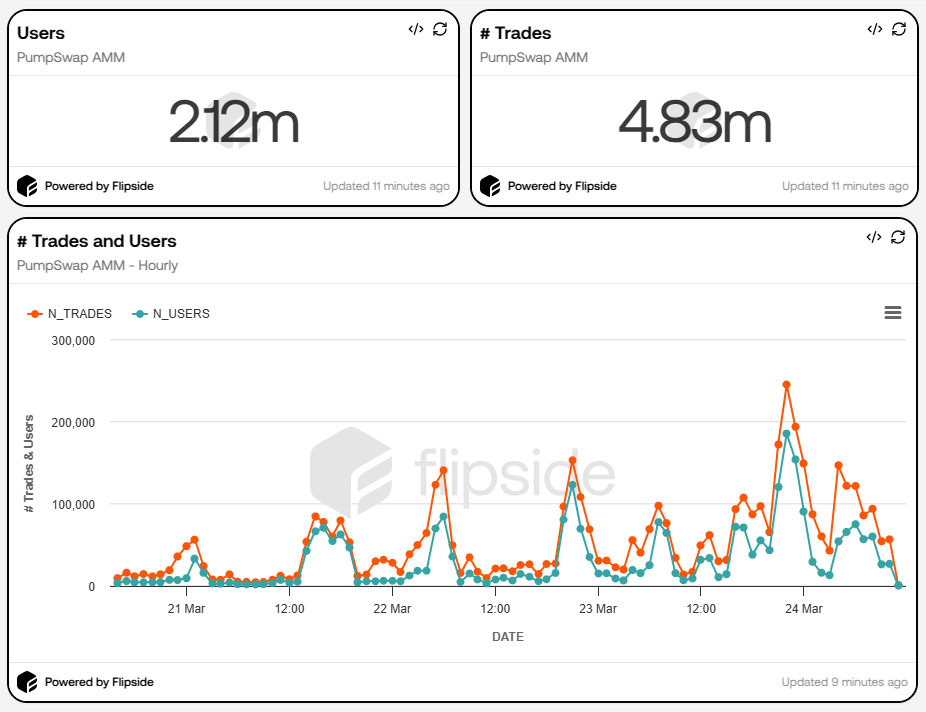This screenshot has height=712, width=926.
Task: Click the highest teal N_USERS peak point
Action: point(787,434)
